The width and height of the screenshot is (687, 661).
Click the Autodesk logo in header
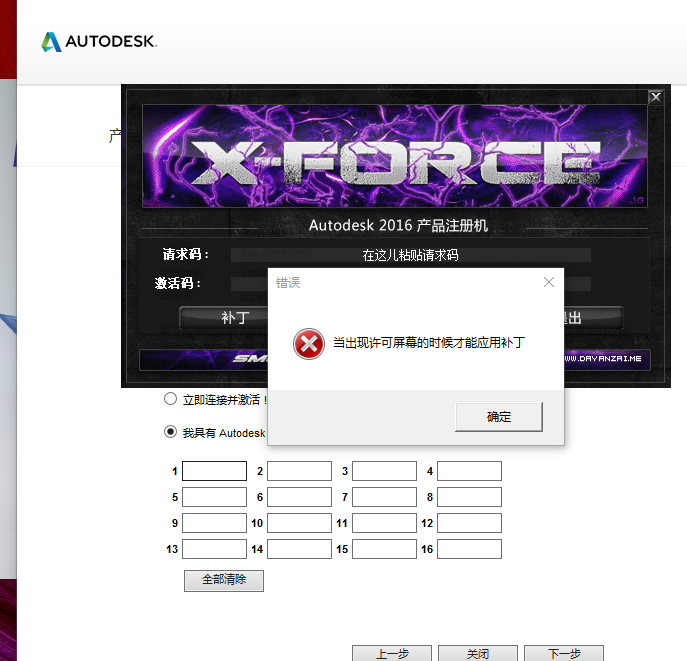tap(99, 42)
